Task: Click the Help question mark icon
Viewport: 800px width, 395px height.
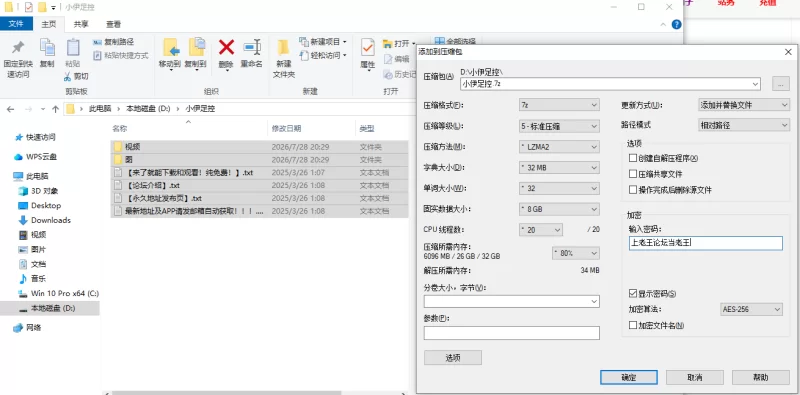Action: pyautogui.click(x=676, y=24)
